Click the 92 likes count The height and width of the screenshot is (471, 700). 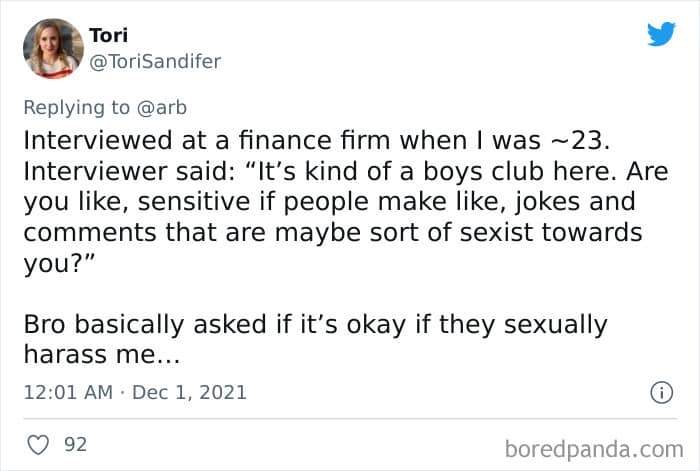(75, 444)
